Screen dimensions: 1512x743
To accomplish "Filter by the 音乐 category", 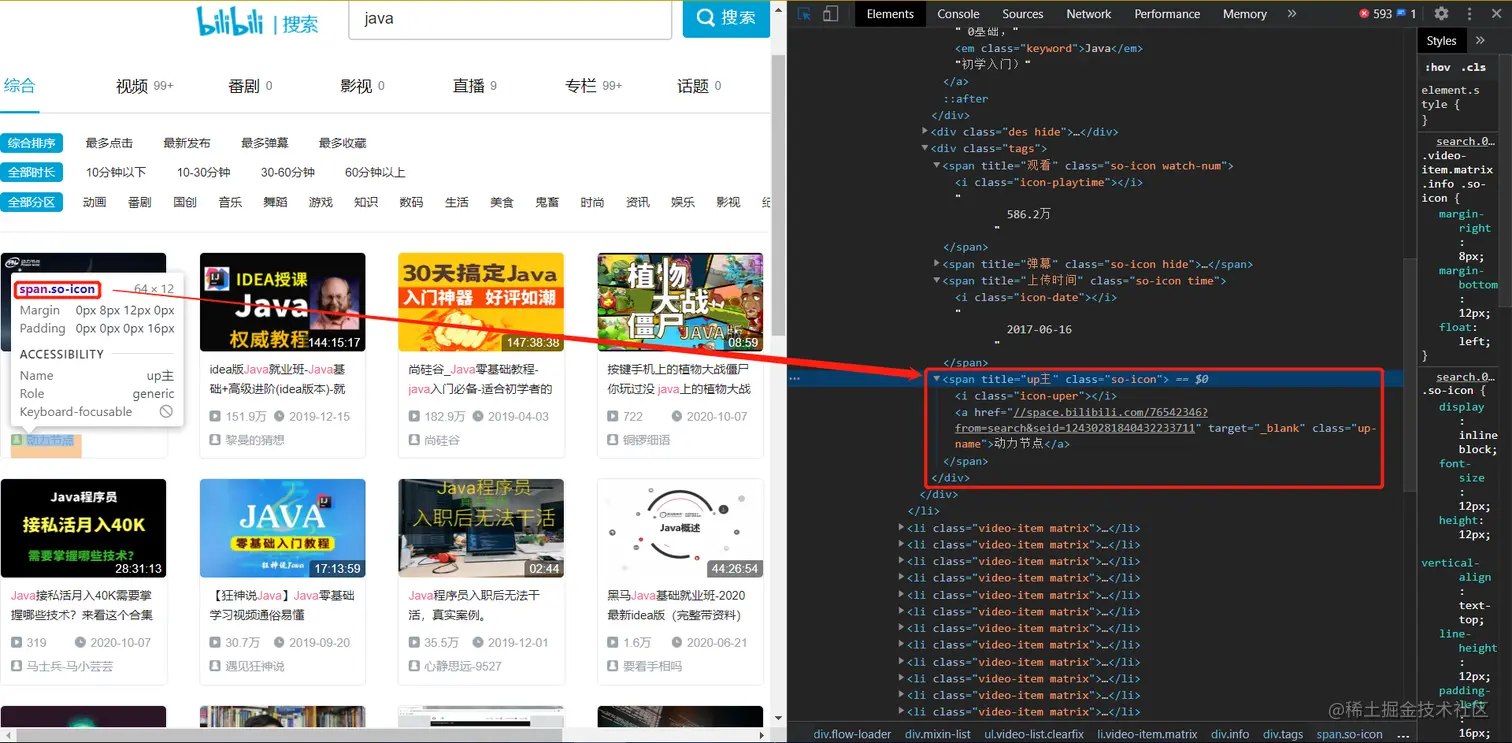I will pyautogui.click(x=230, y=202).
